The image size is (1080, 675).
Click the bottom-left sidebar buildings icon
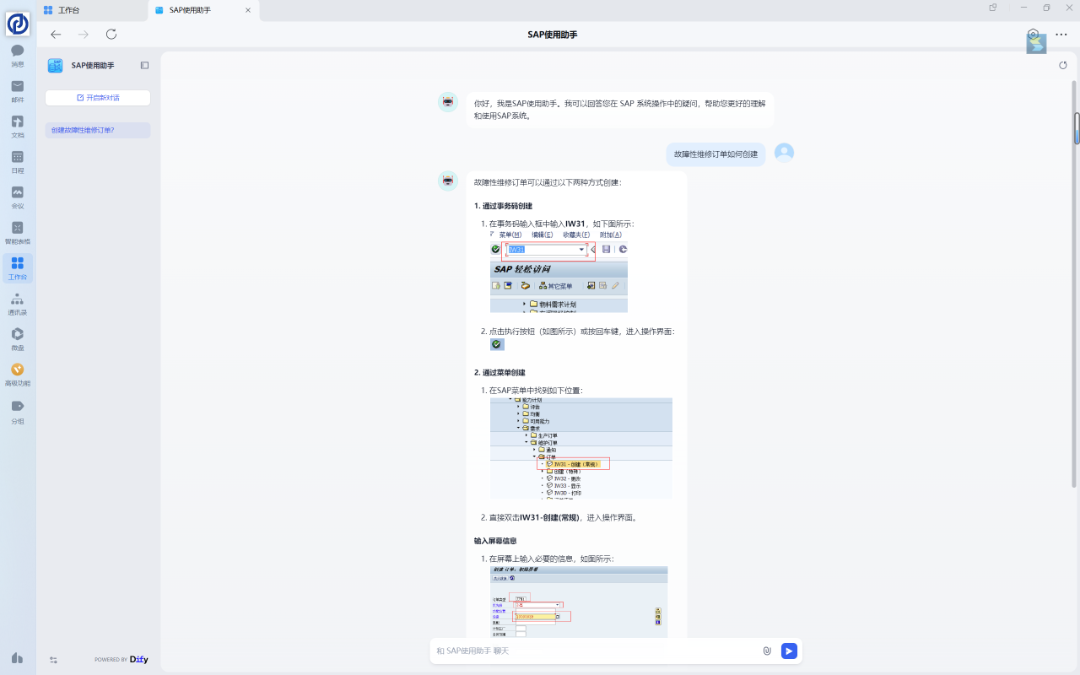(x=17, y=658)
